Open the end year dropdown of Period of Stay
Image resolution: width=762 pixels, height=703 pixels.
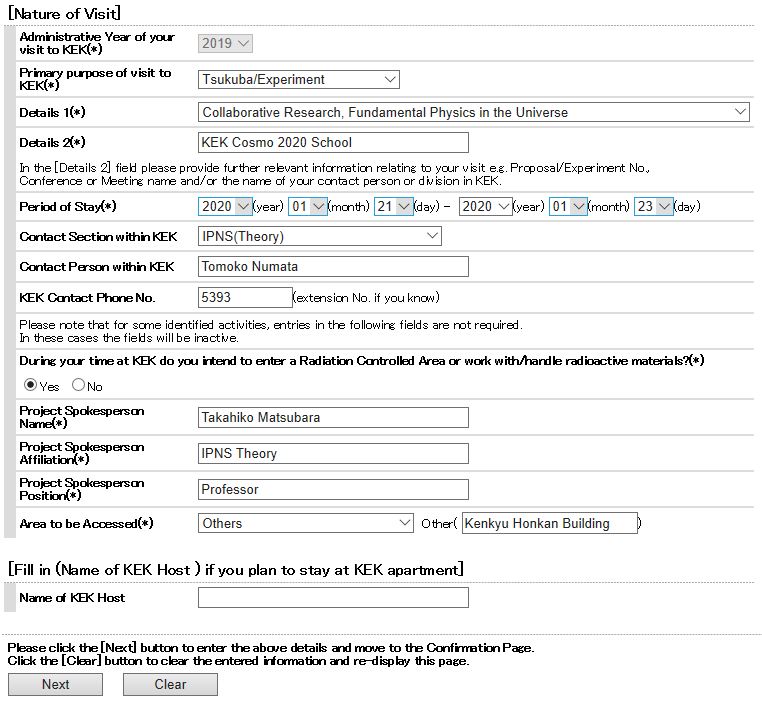485,207
